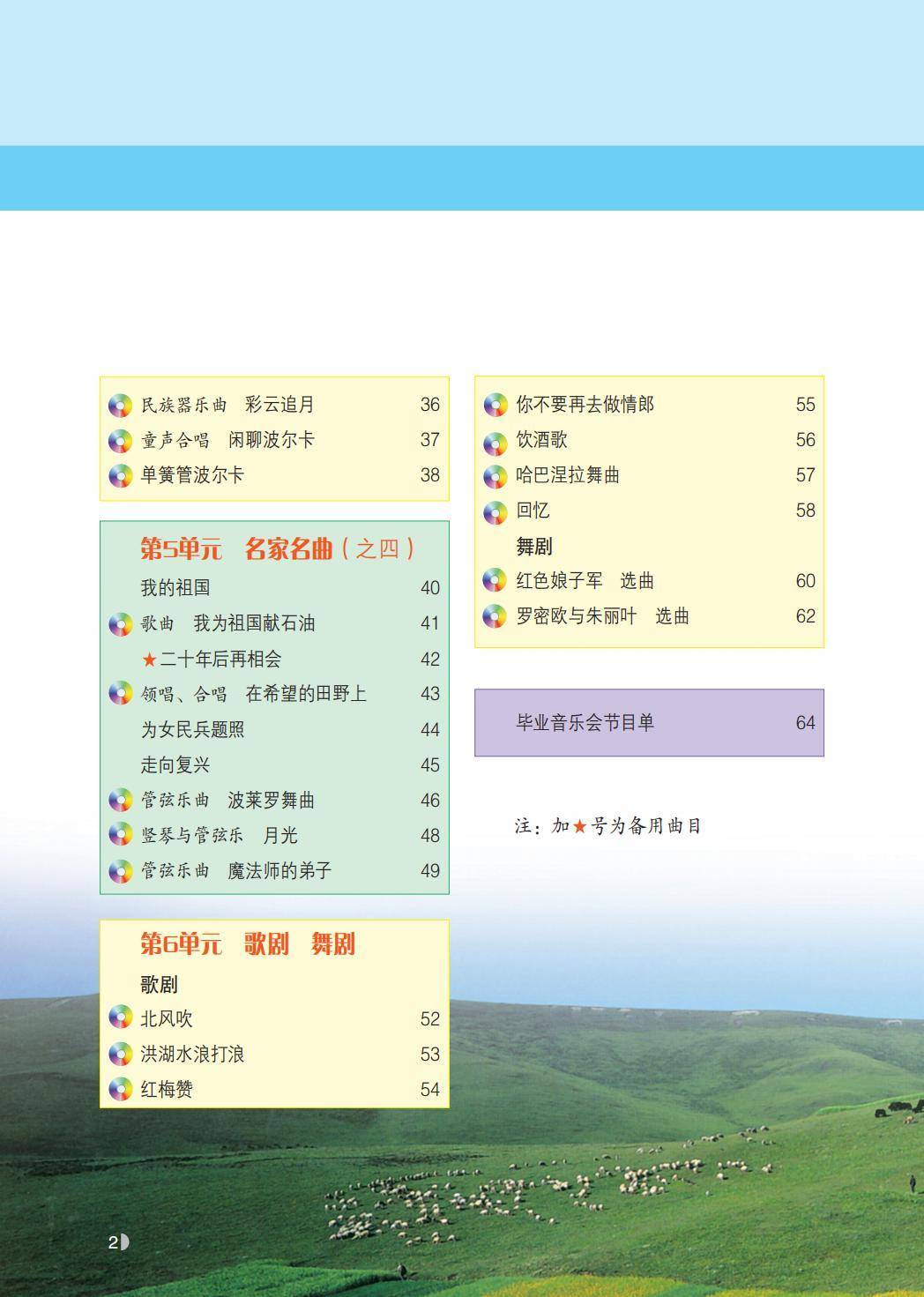
Task: Click page number 40 for 我的祖国
Action: pos(429,588)
